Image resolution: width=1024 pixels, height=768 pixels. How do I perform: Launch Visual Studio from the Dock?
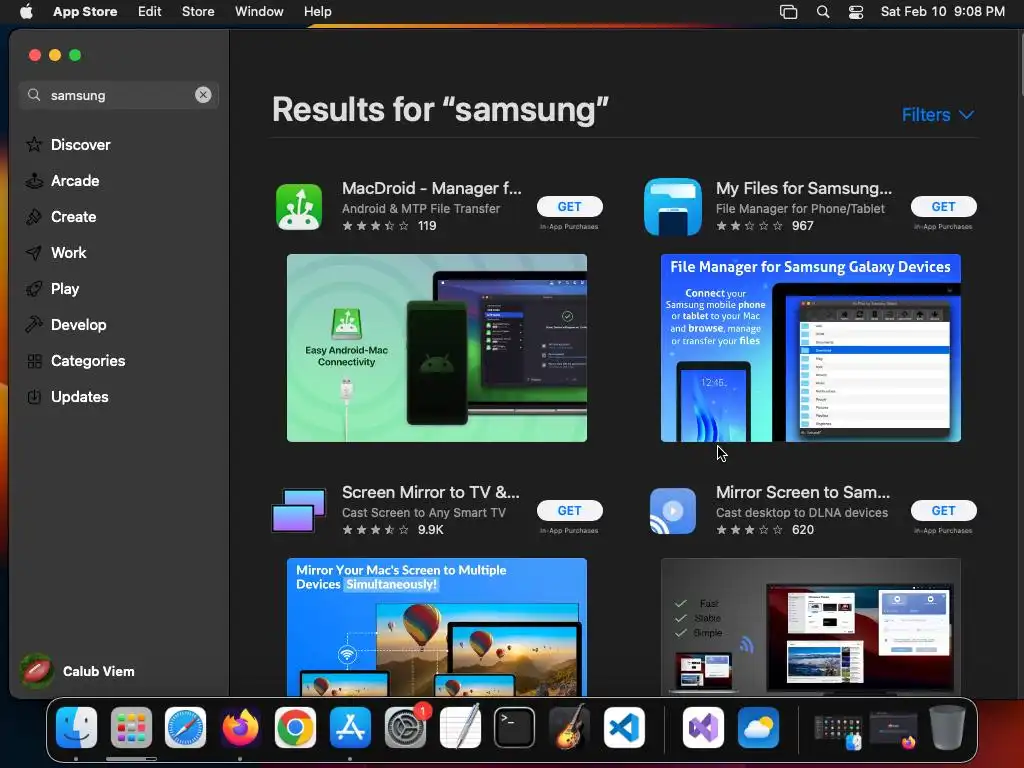(703, 728)
